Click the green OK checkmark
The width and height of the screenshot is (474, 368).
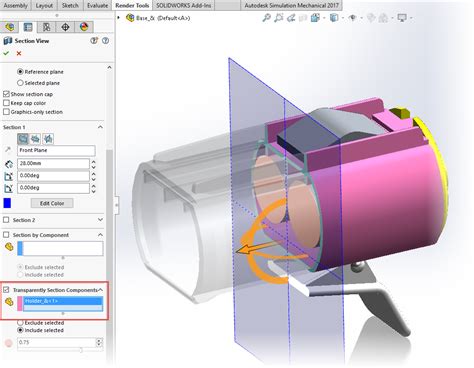point(6,53)
